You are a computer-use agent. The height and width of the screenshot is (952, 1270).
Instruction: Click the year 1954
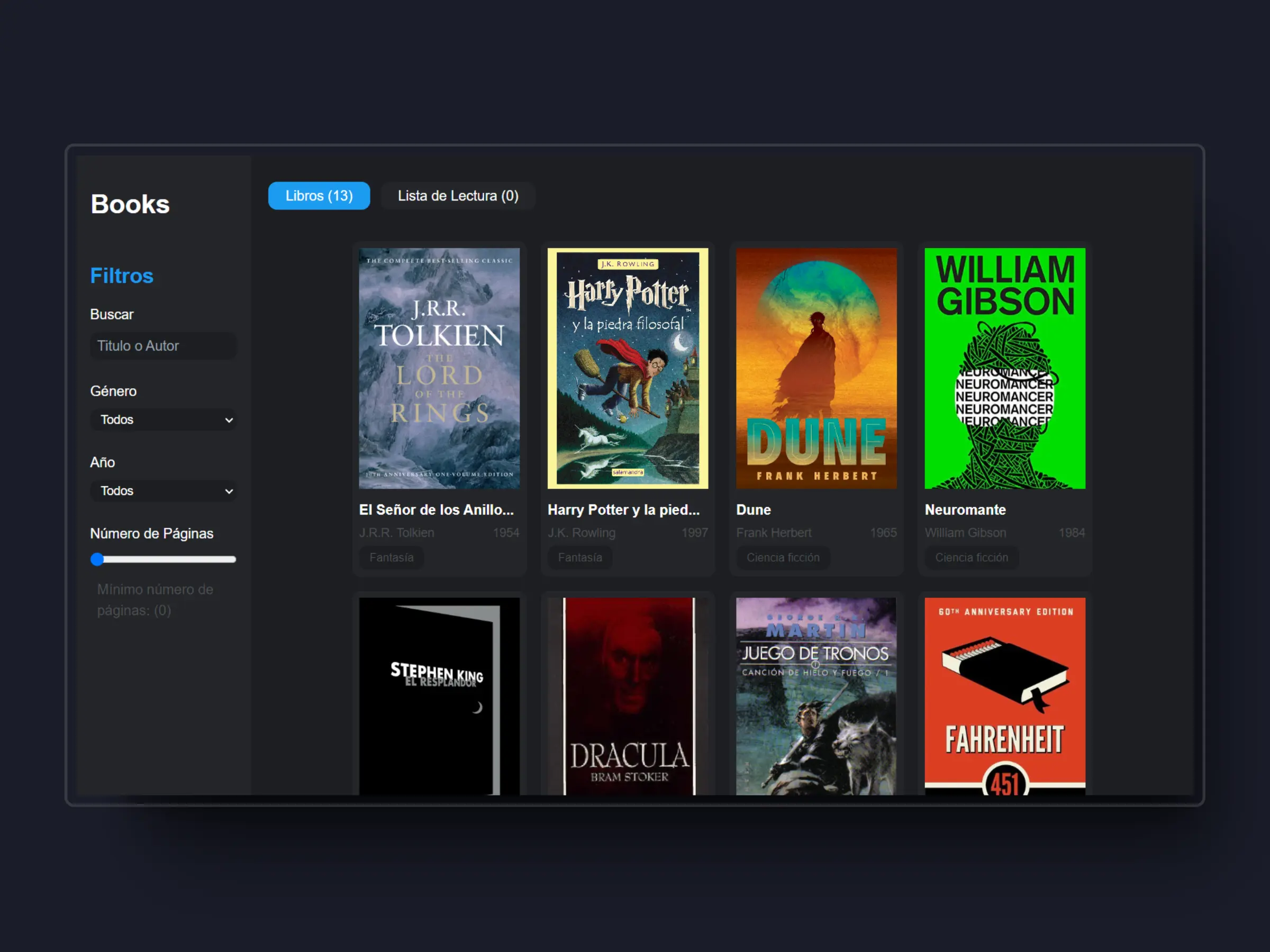(506, 533)
